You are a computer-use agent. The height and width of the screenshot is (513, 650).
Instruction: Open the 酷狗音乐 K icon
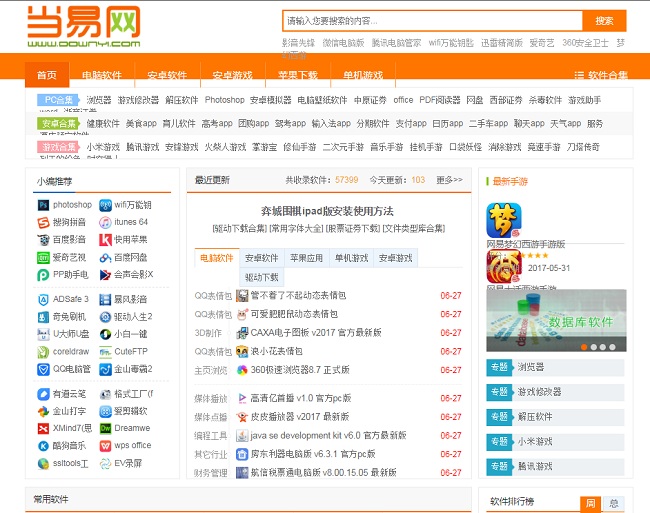coord(43,446)
